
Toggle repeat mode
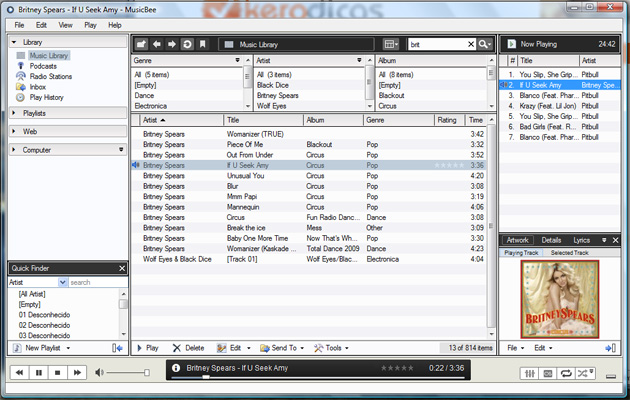[566, 373]
